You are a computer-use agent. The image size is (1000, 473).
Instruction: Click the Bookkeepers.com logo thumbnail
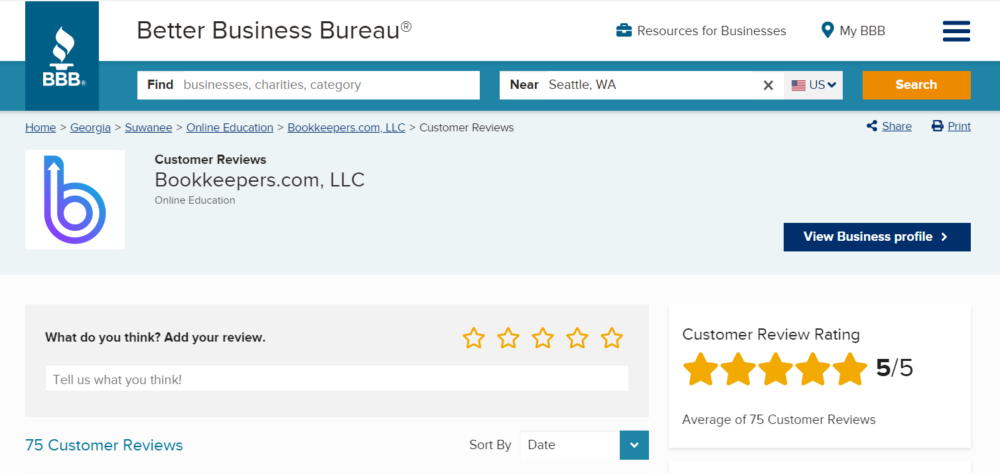[x=75, y=200]
